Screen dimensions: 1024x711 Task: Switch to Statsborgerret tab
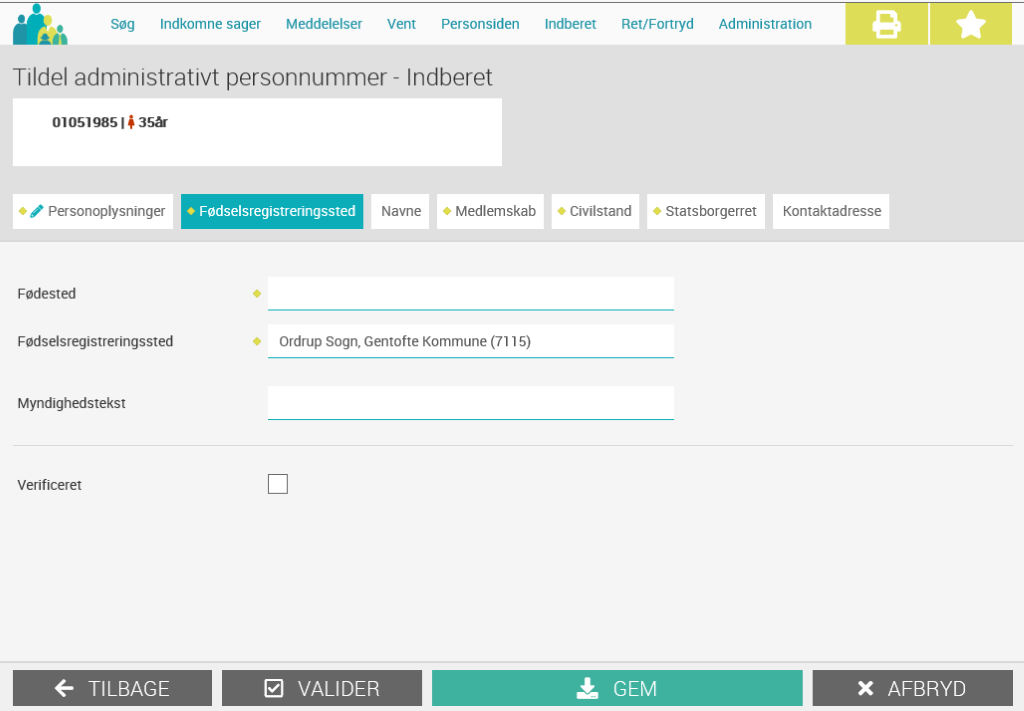click(705, 211)
